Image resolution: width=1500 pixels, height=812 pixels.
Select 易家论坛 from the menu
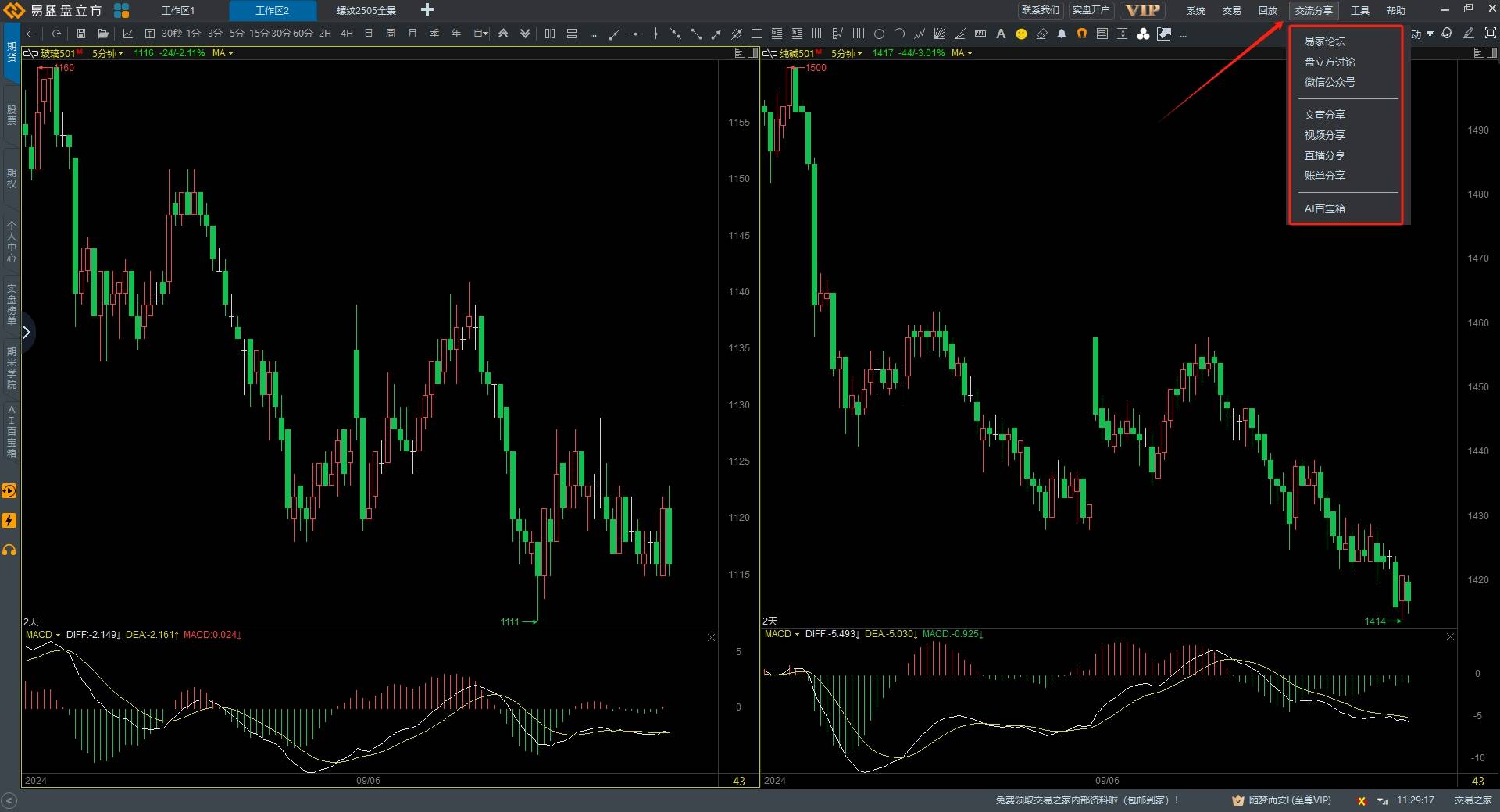click(1324, 41)
